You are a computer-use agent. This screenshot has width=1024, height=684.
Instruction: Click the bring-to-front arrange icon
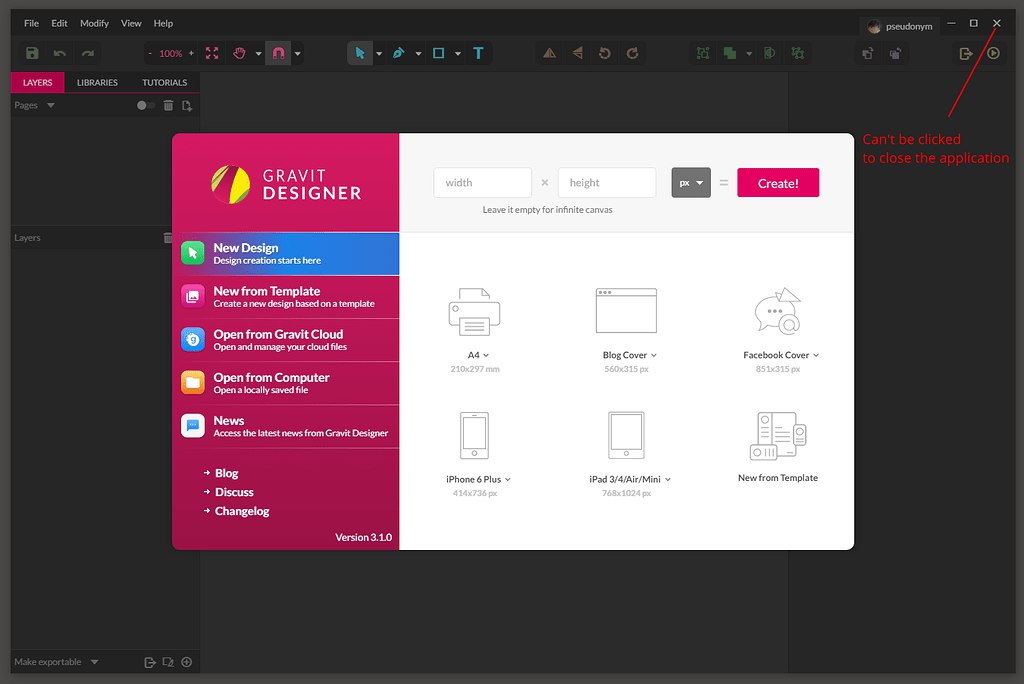click(867, 54)
